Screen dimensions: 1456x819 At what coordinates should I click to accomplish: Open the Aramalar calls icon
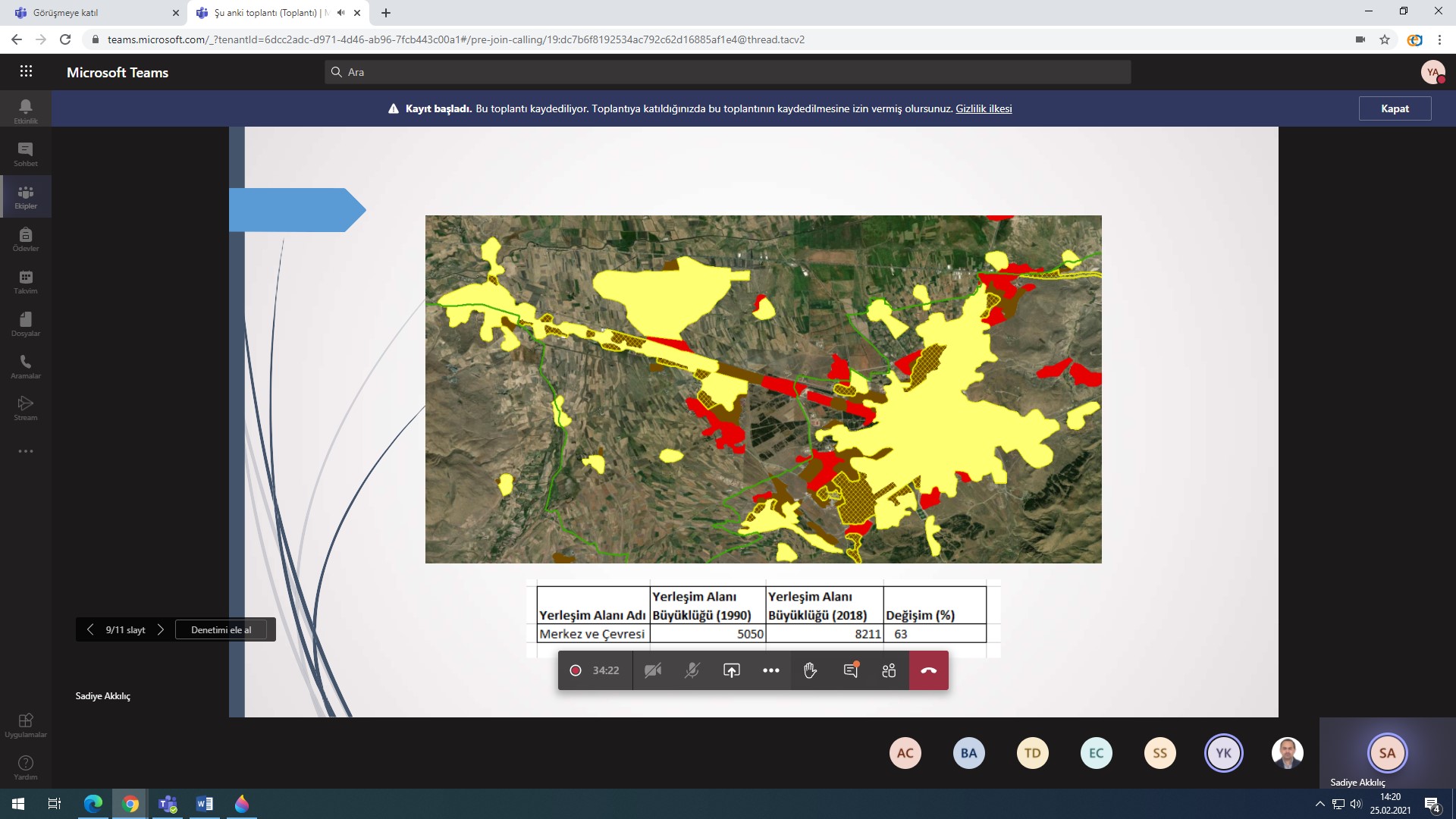(x=26, y=366)
